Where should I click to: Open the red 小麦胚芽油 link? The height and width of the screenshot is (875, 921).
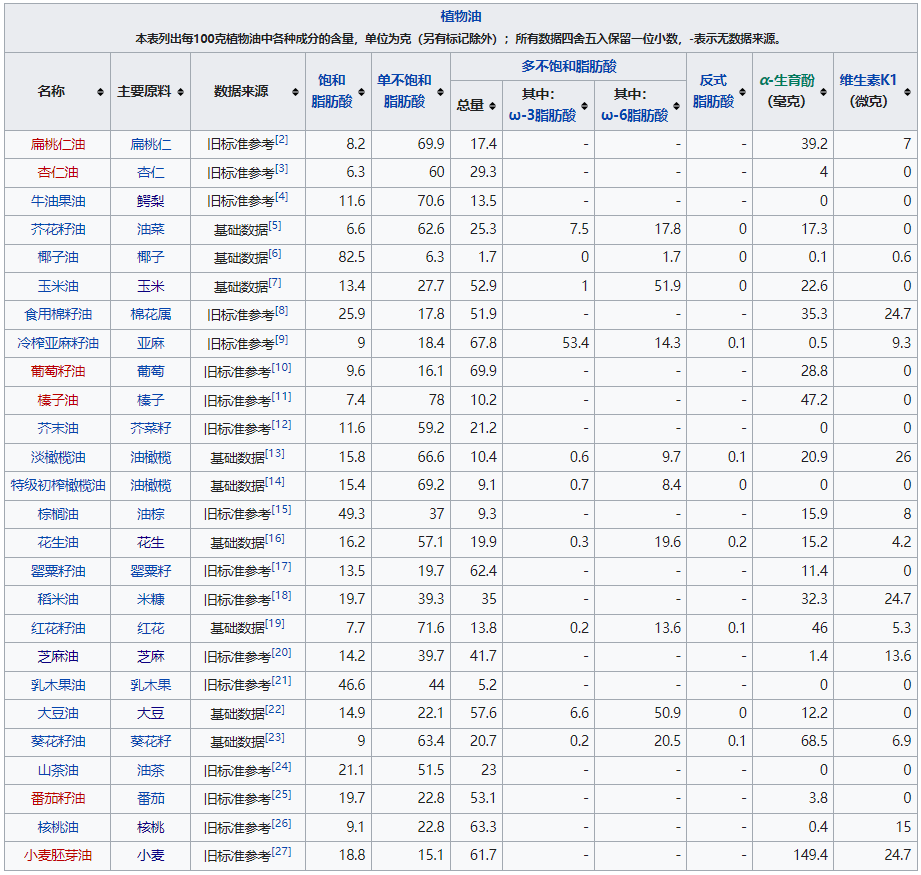58,855
